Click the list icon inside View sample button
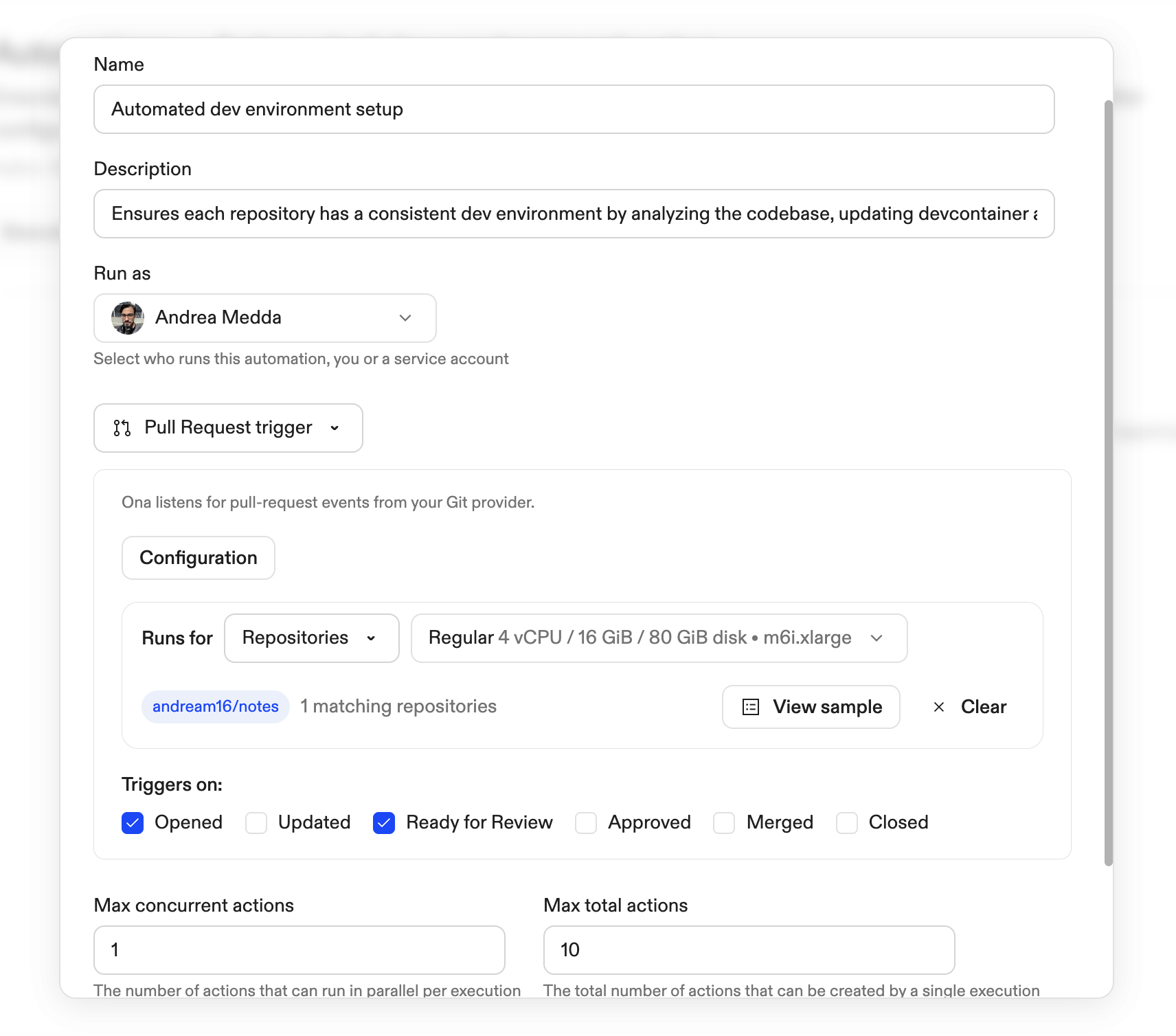This screenshot has width=1176, height=1036. pos(750,707)
